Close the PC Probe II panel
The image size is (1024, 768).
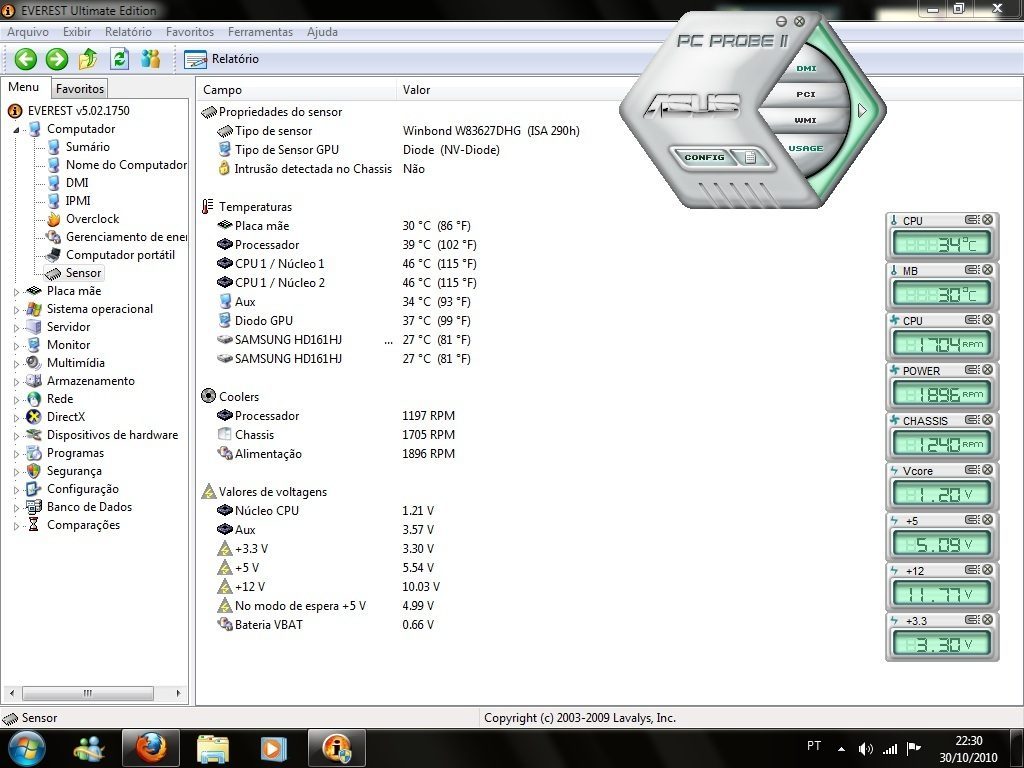[x=799, y=22]
